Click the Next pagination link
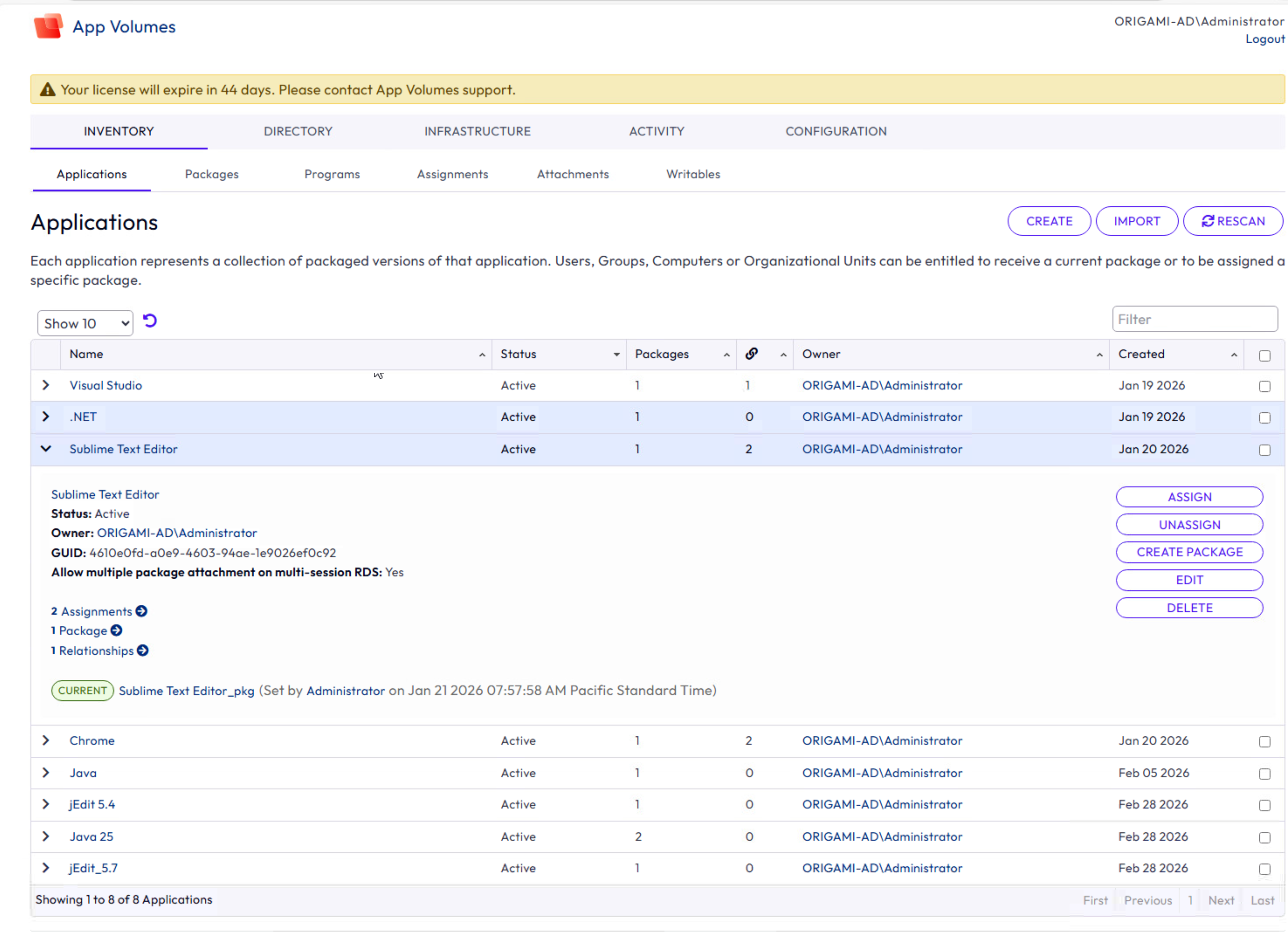1288x933 pixels. (1221, 901)
